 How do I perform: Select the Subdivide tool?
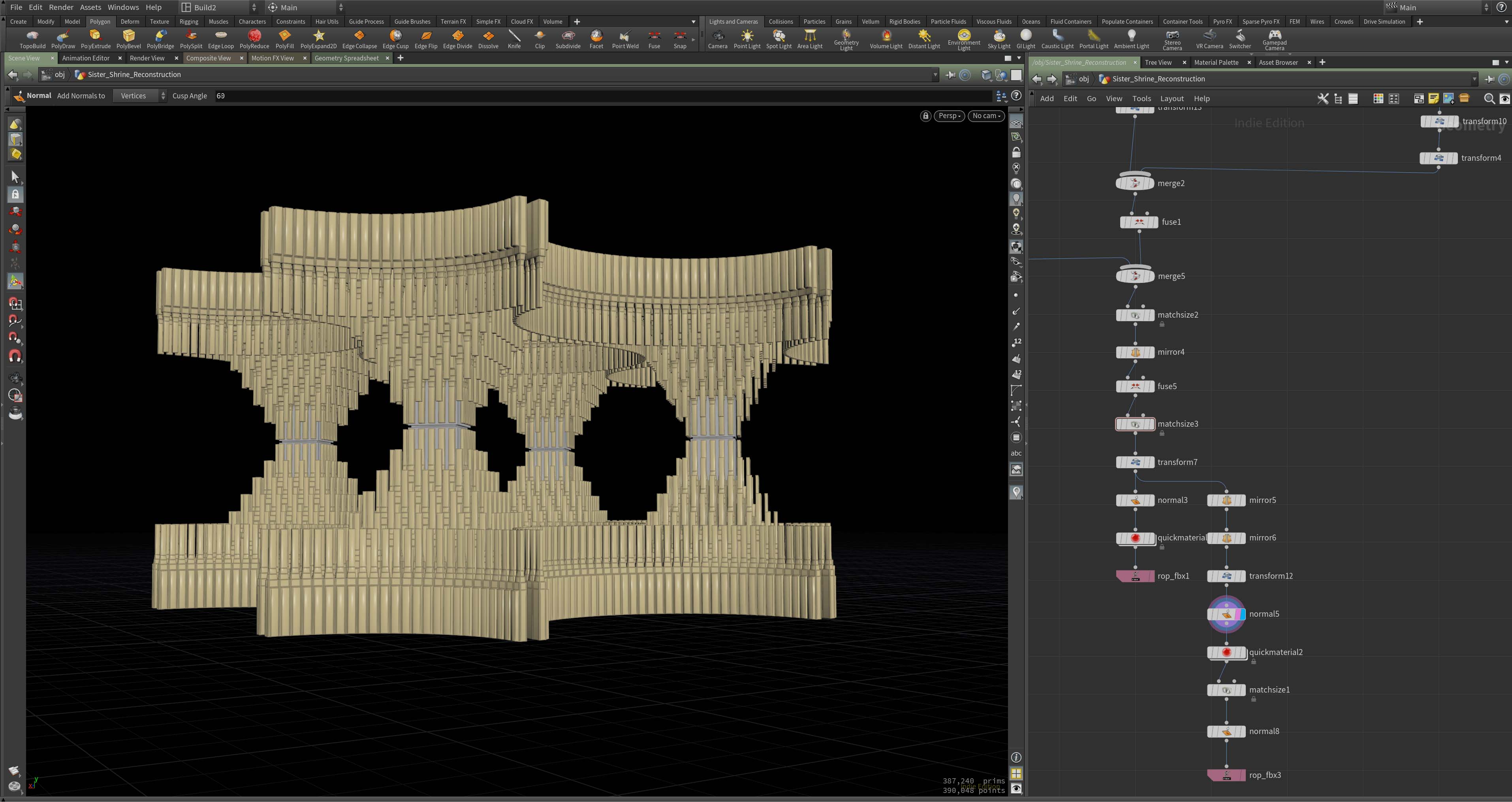[568, 40]
